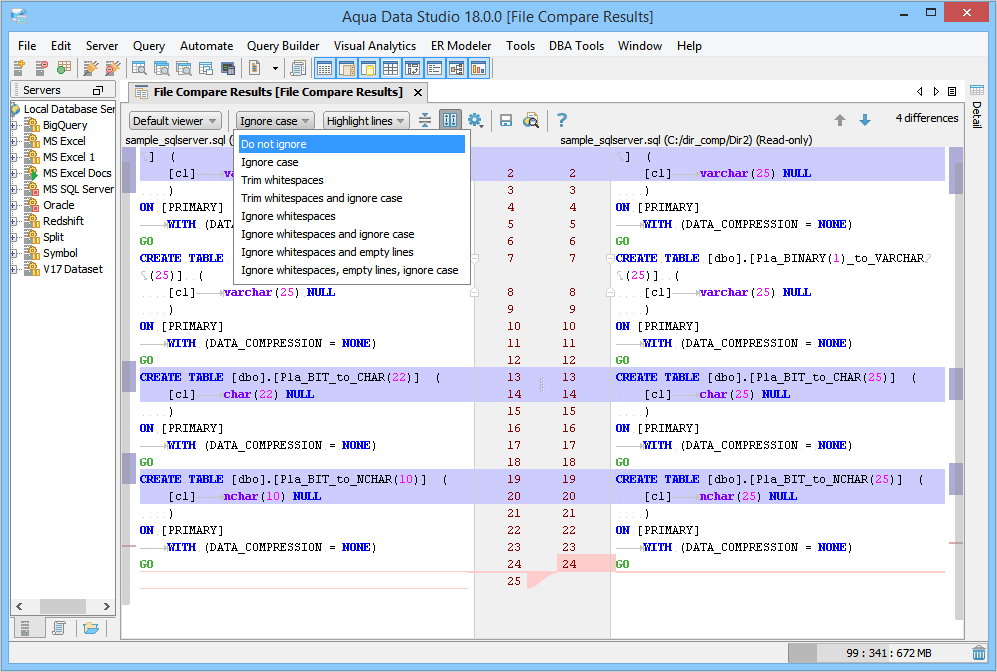
Task: Click the previous difference up arrow
Action: [840, 120]
